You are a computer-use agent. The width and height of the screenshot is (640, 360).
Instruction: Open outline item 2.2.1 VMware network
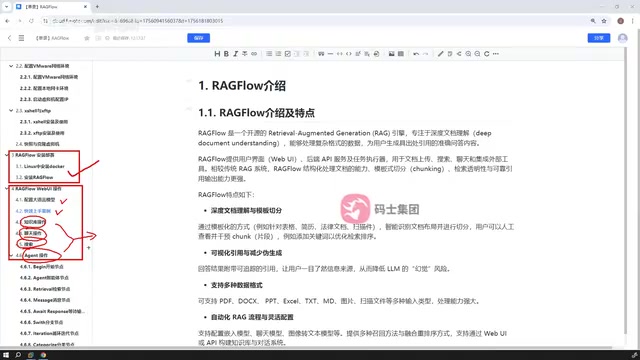tap(49, 77)
